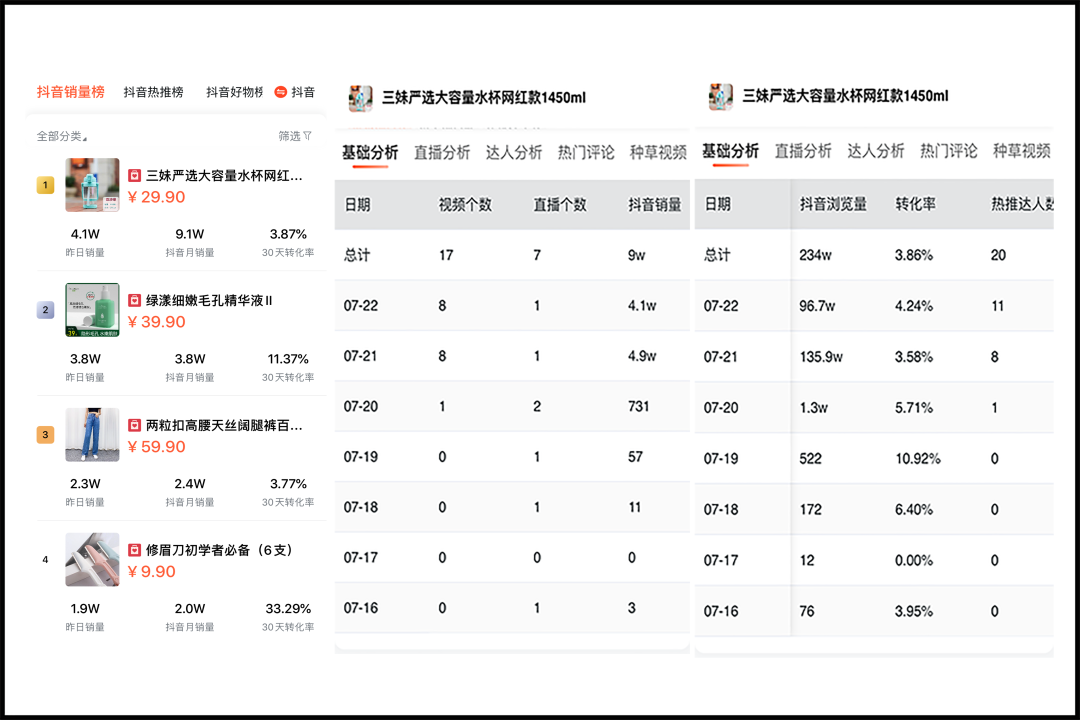The width and height of the screenshot is (1080, 720).
Task: Select 直播分析 tab in middle panel
Action: (x=442, y=152)
